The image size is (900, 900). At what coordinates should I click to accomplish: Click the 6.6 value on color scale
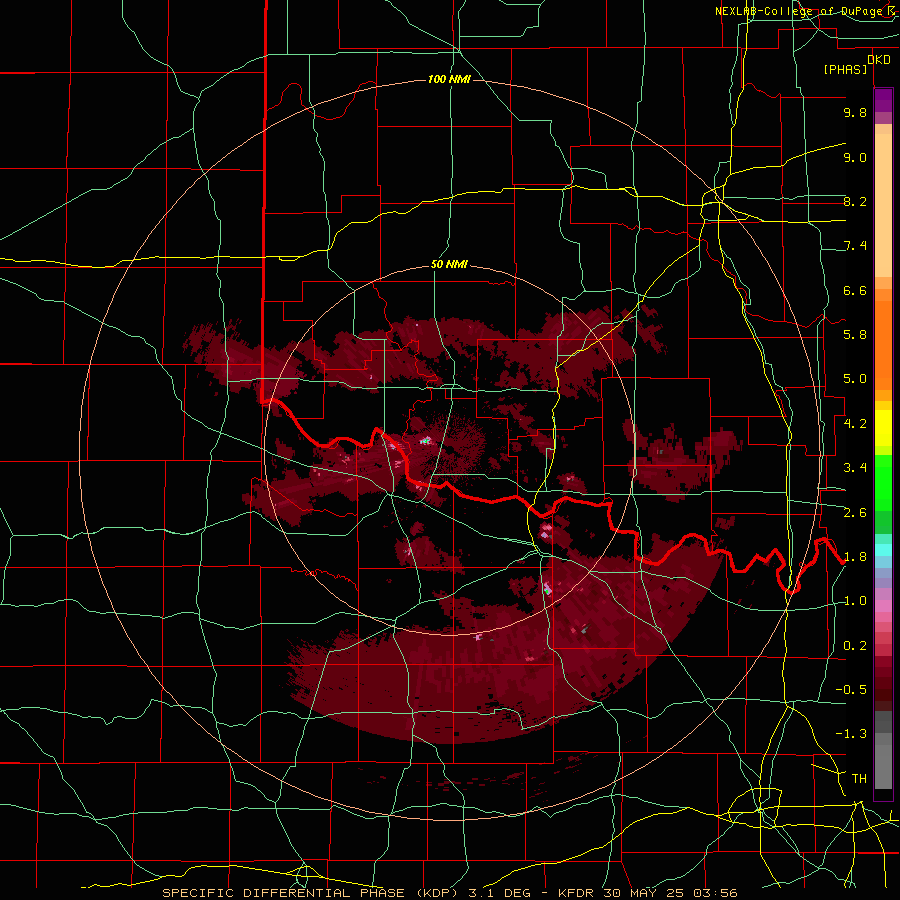coord(855,290)
